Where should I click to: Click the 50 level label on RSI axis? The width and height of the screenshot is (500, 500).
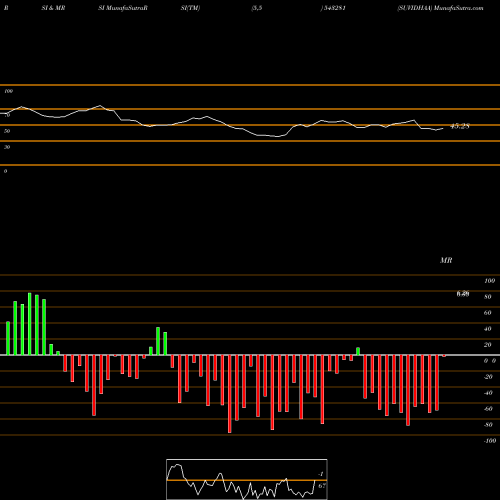(x=7, y=131)
